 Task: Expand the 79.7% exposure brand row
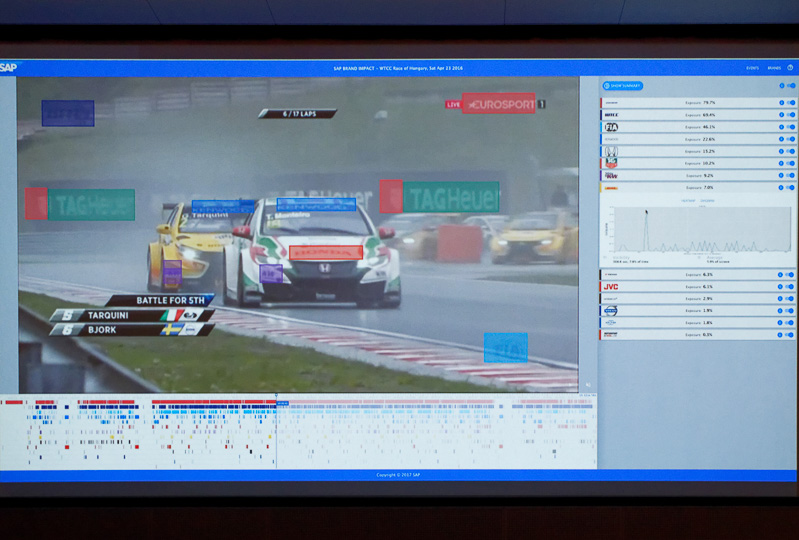point(698,102)
